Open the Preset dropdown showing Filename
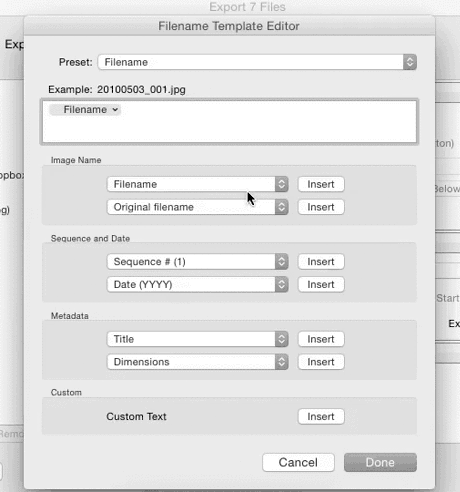Viewport: 460px width, 492px height. [257, 62]
